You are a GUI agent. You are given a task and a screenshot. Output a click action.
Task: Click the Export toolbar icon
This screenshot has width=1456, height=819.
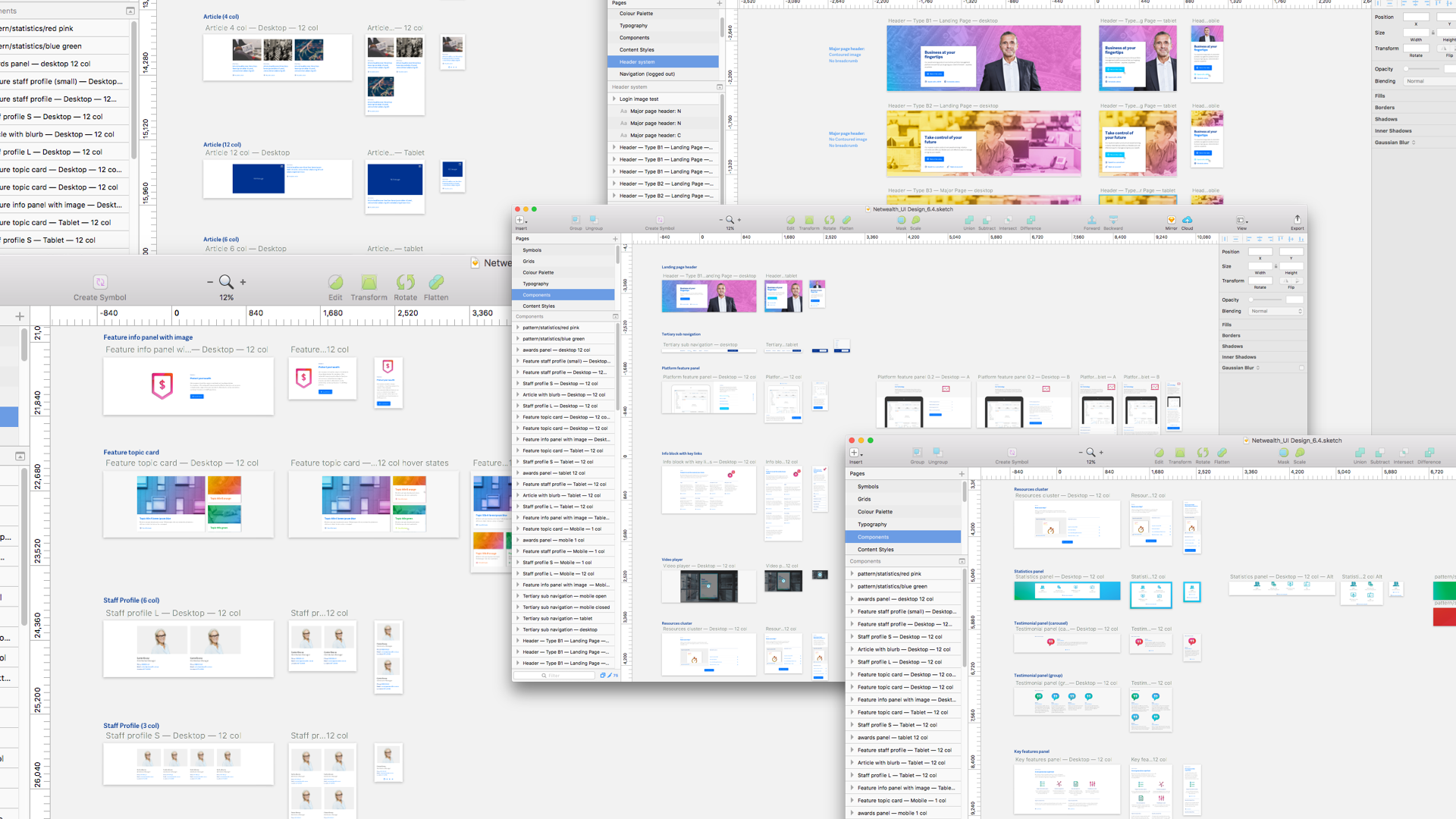1298,219
